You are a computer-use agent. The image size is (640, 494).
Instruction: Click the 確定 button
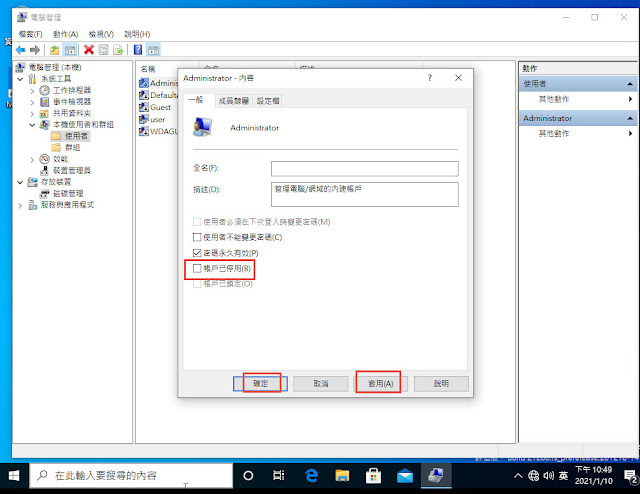click(260, 383)
